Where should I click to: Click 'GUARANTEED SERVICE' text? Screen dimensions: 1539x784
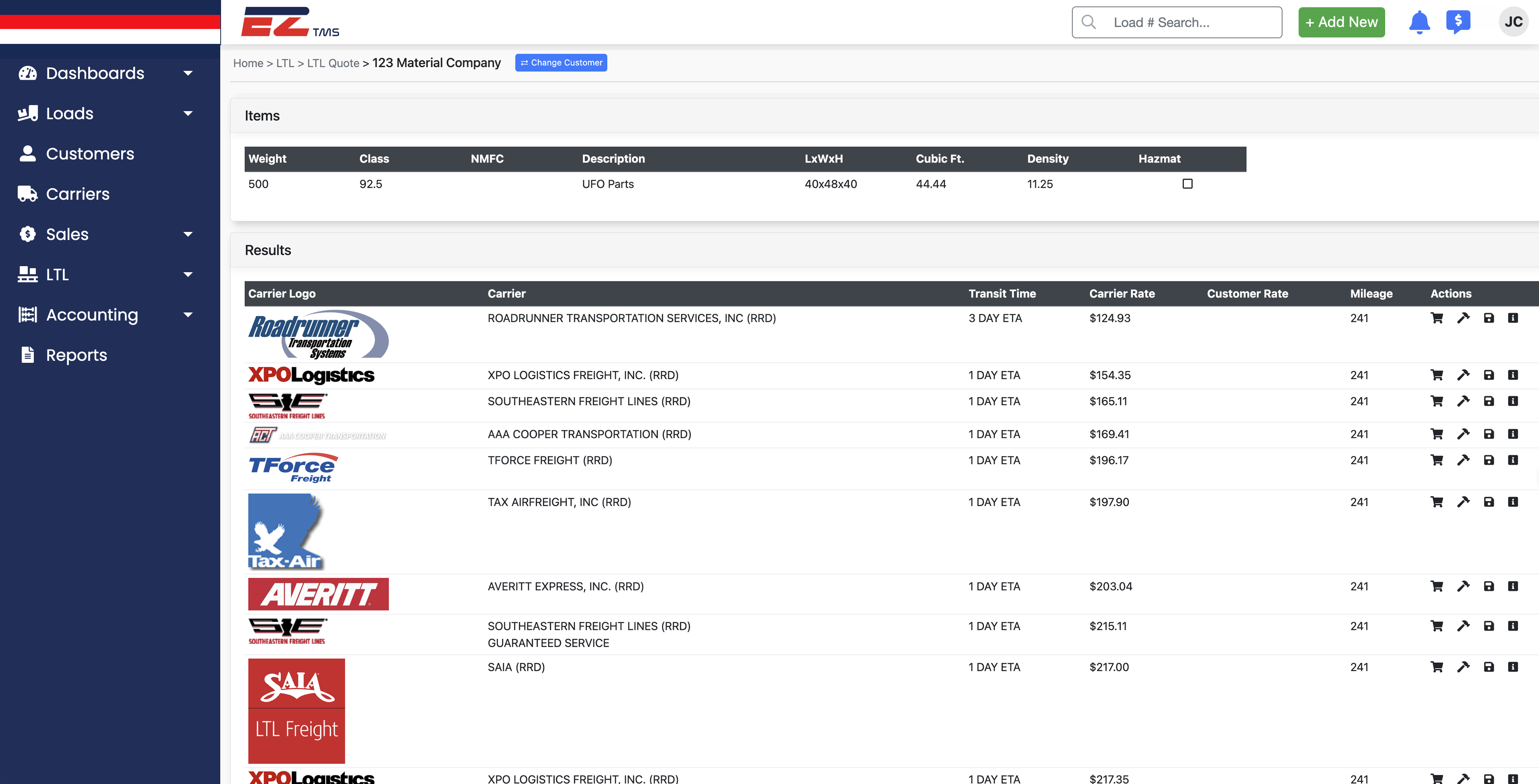tap(548, 643)
